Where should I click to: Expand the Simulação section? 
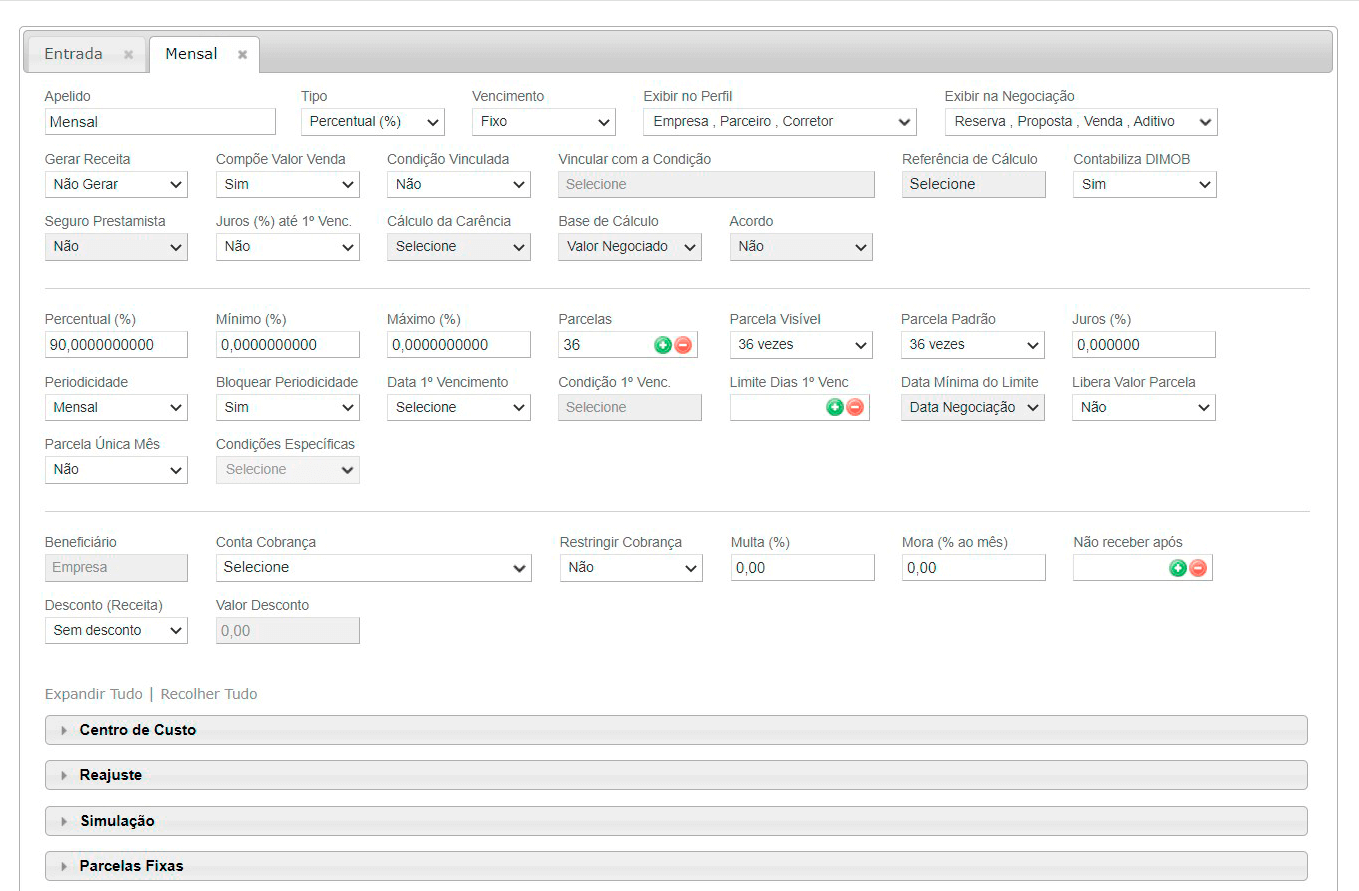coord(117,821)
